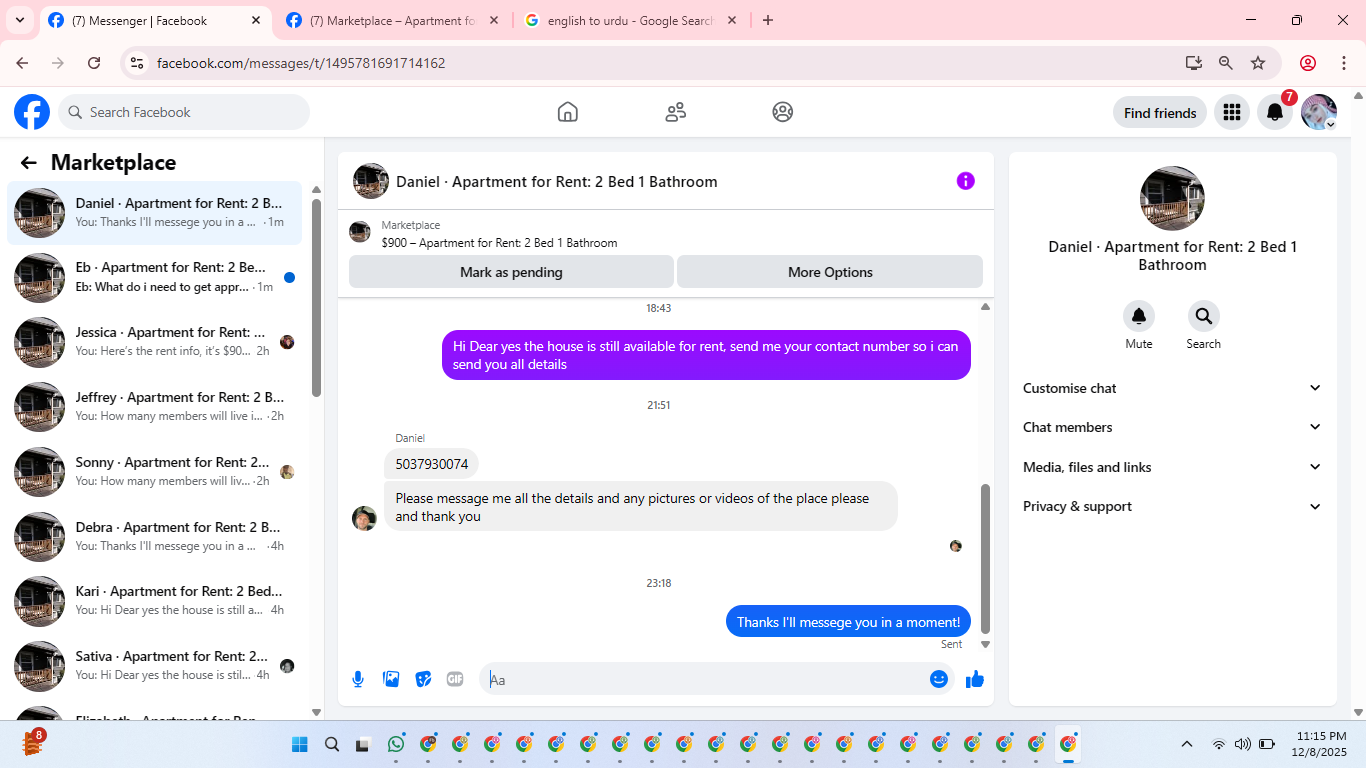Open the taskbar volume control
Screen dimensions: 1366x768
pos(1243,744)
